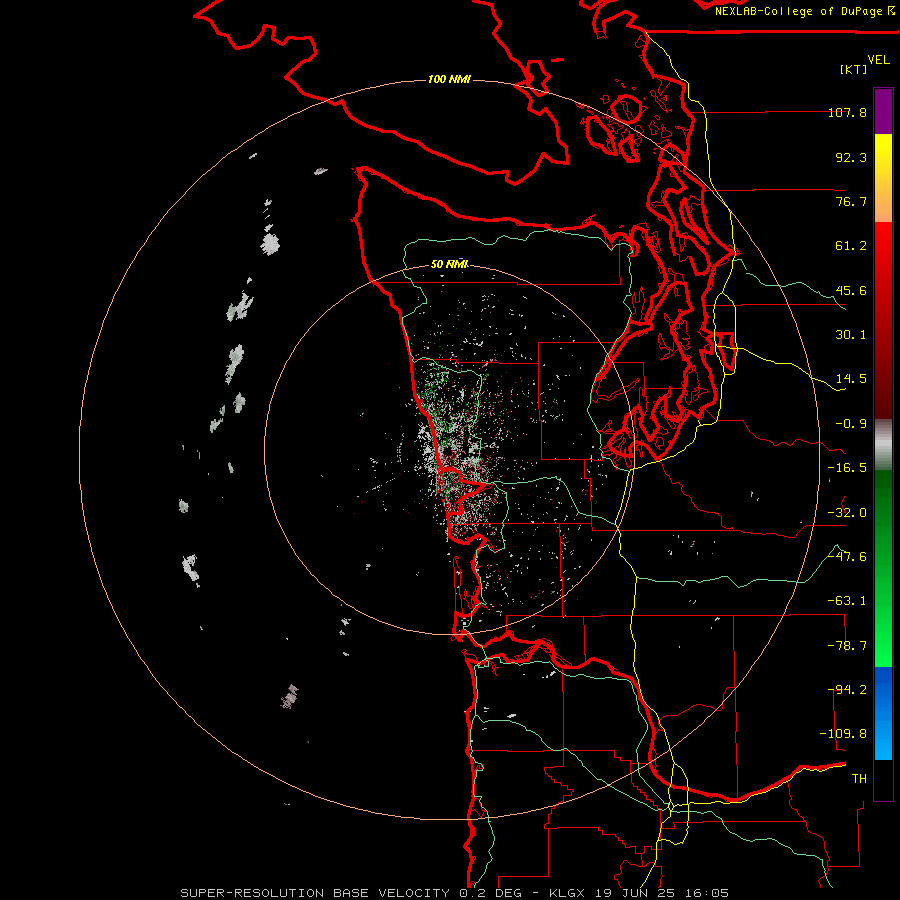Click the -16.5 velocity scale value

[847, 468]
